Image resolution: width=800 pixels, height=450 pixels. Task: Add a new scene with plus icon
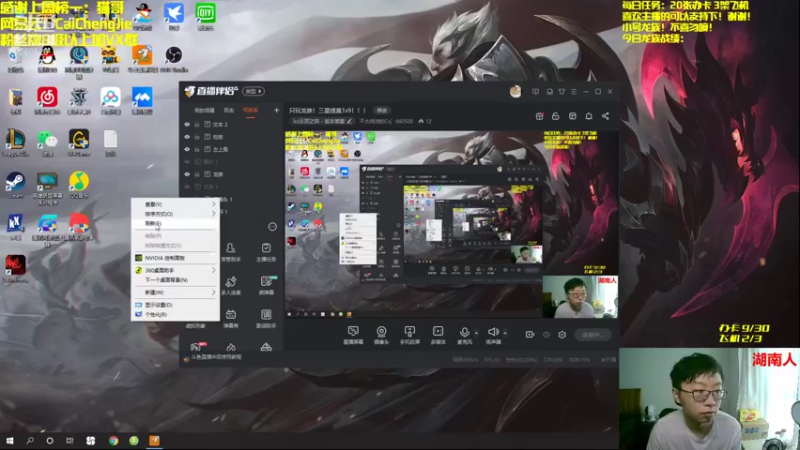276,110
